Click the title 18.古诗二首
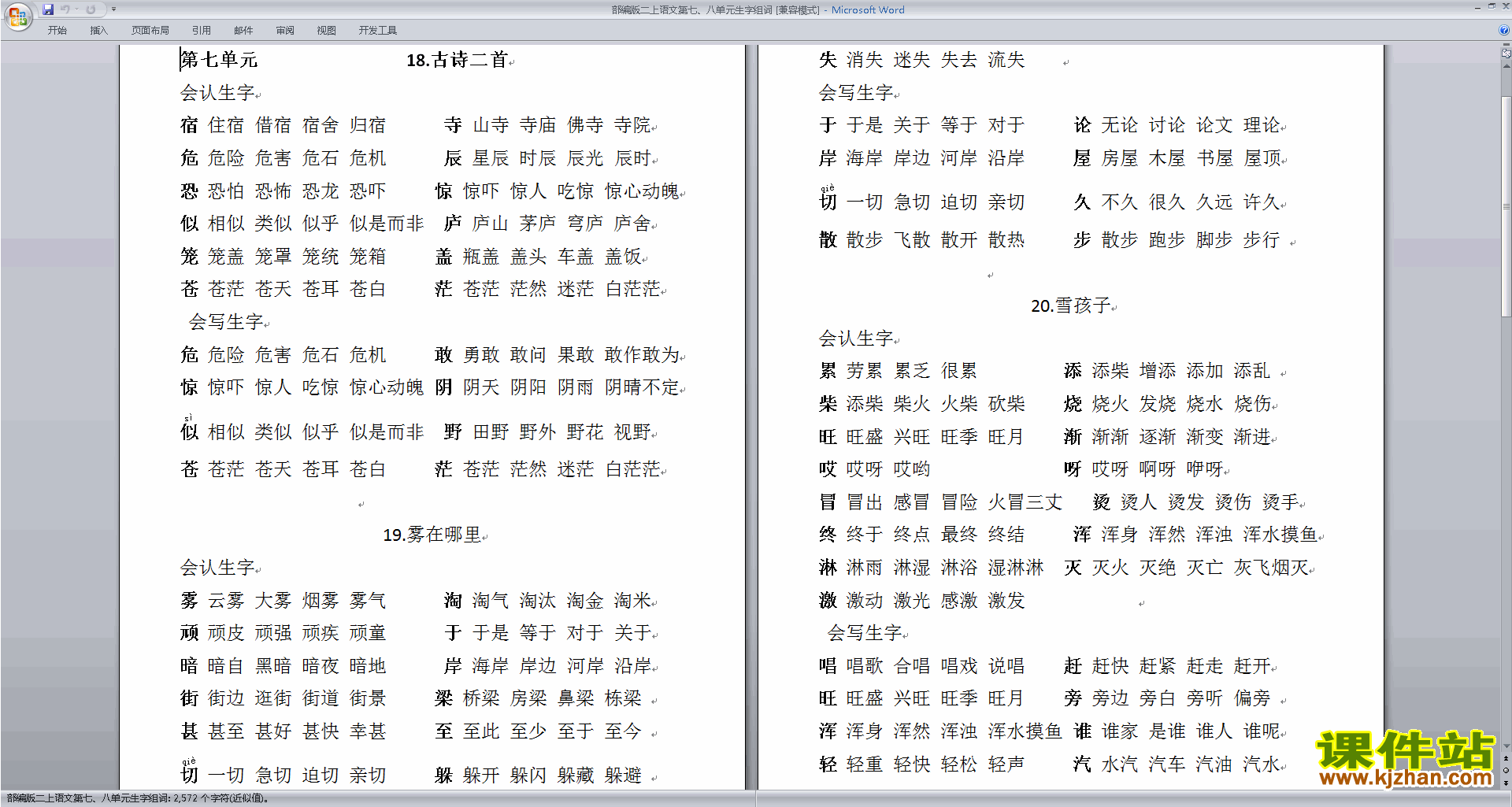This screenshot has height=807, width=1512. (x=457, y=60)
